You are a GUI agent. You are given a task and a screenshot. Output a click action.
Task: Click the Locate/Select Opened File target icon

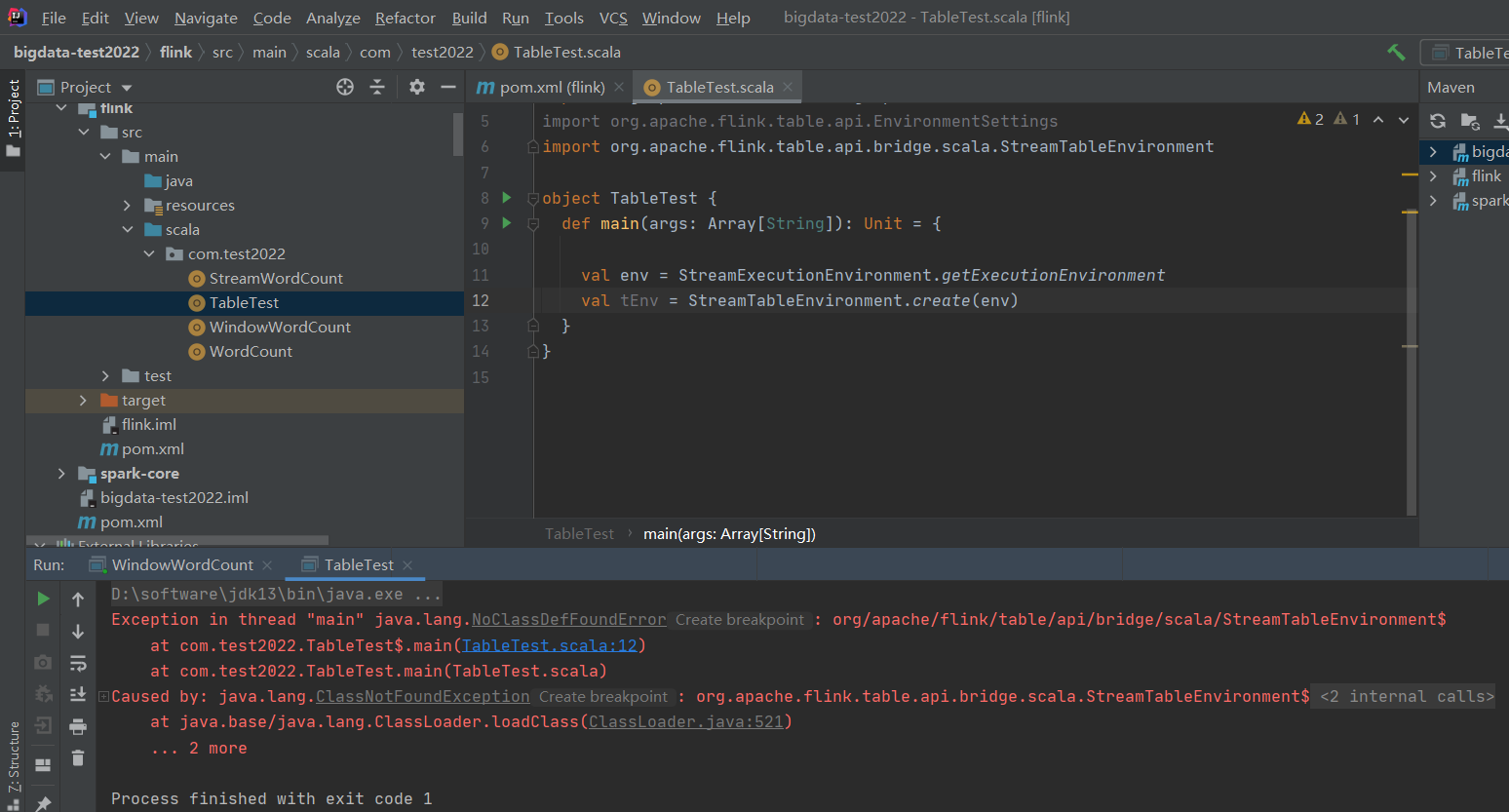[x=345, y=88]
